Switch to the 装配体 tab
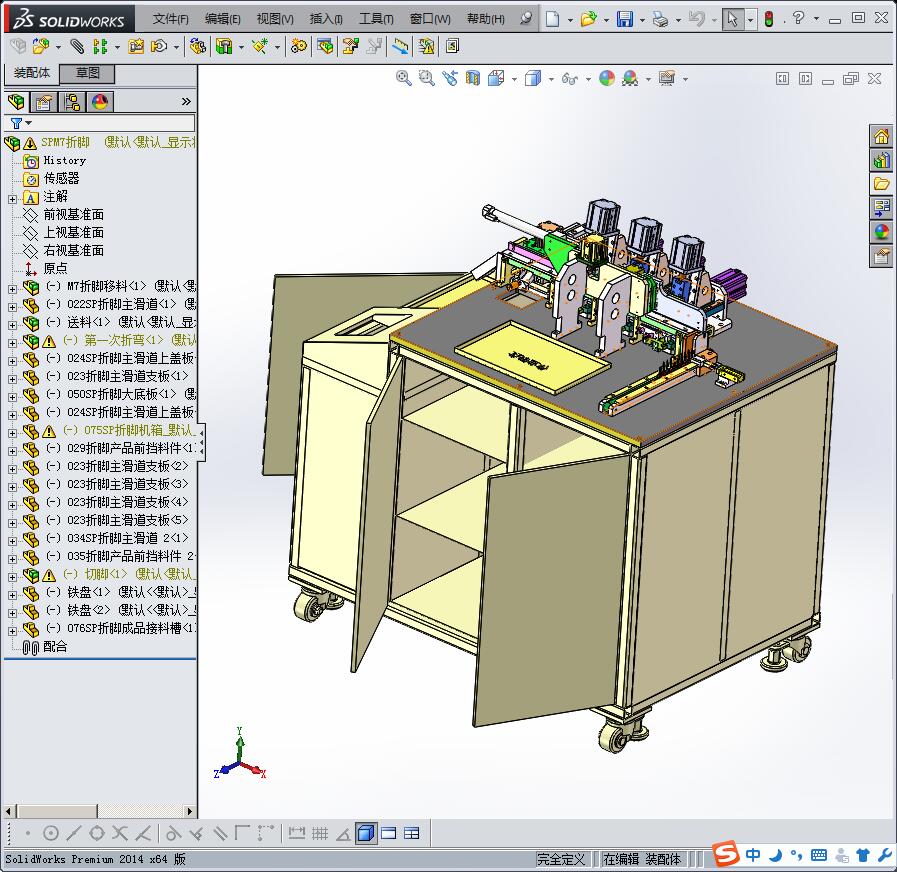Image resolution: width=897 pixels, height=872 pixels. [x=32, y=73]
